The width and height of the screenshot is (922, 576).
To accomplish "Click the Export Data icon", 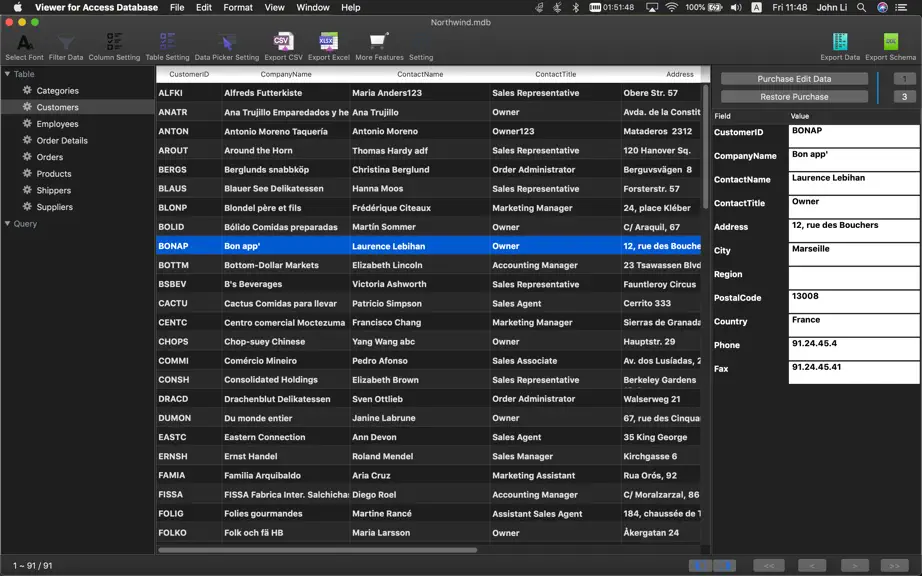I will tap(840, 42).
